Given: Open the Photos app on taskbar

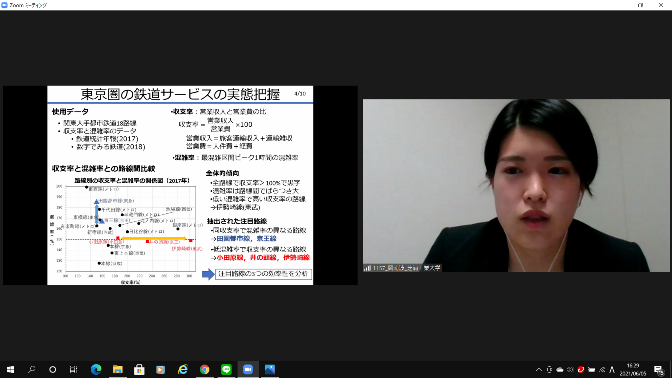Looking at the screenshot, I should [270, 369].
